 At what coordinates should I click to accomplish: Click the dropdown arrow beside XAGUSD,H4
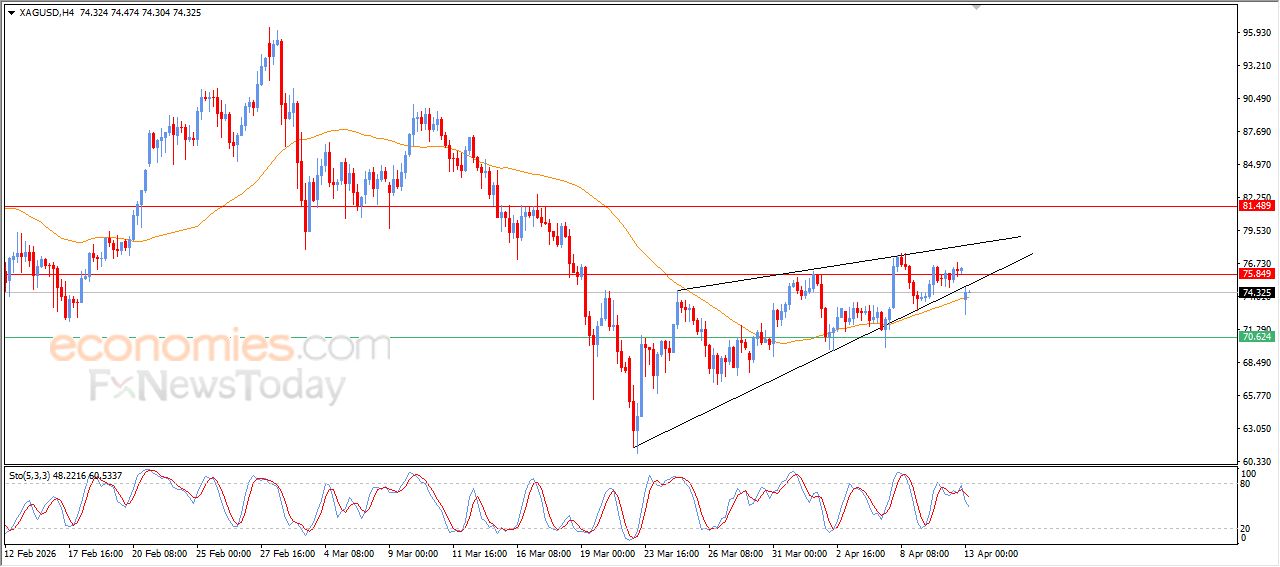[x=11, y=13]
